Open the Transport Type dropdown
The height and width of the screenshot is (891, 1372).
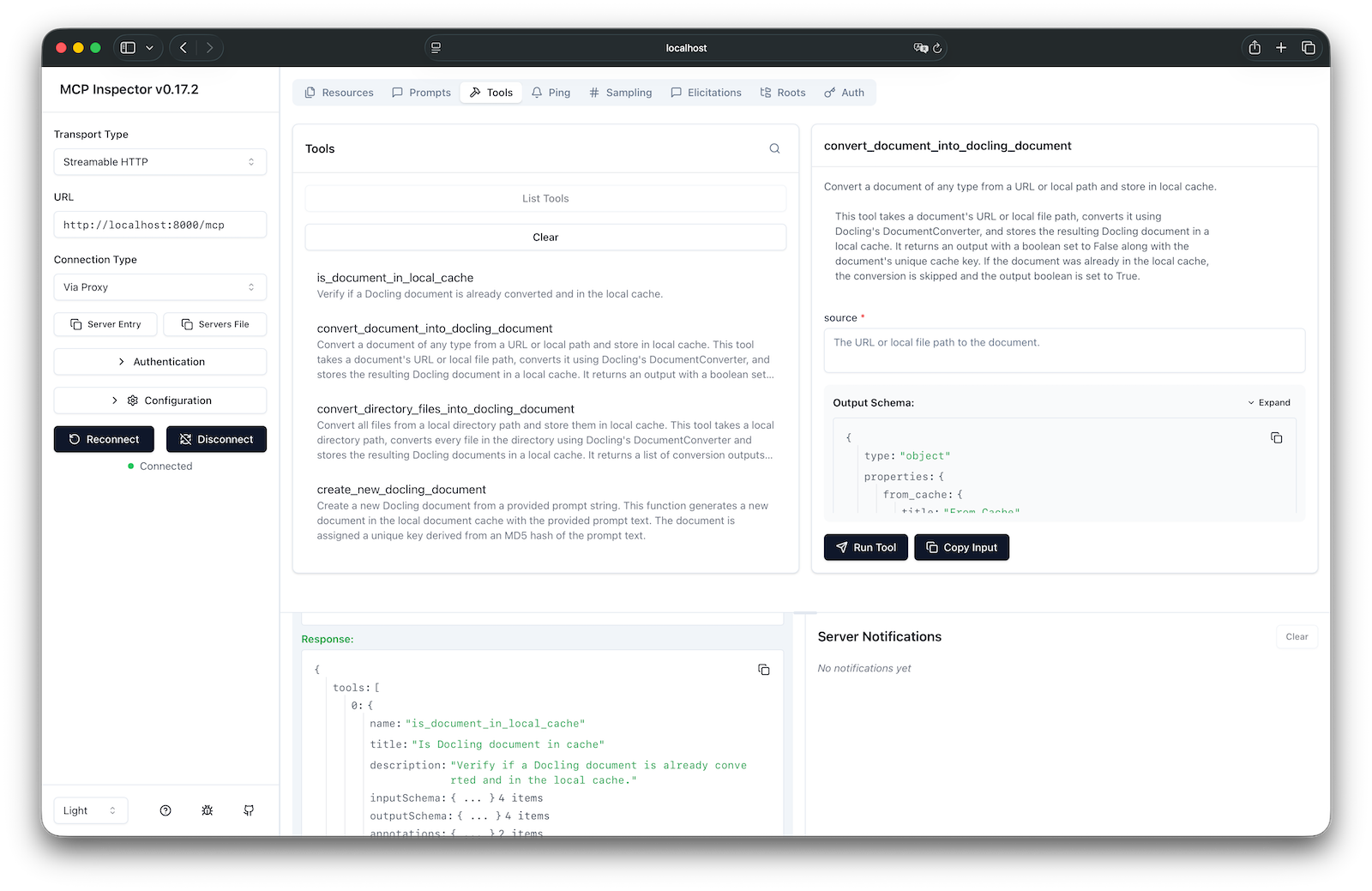159,162
